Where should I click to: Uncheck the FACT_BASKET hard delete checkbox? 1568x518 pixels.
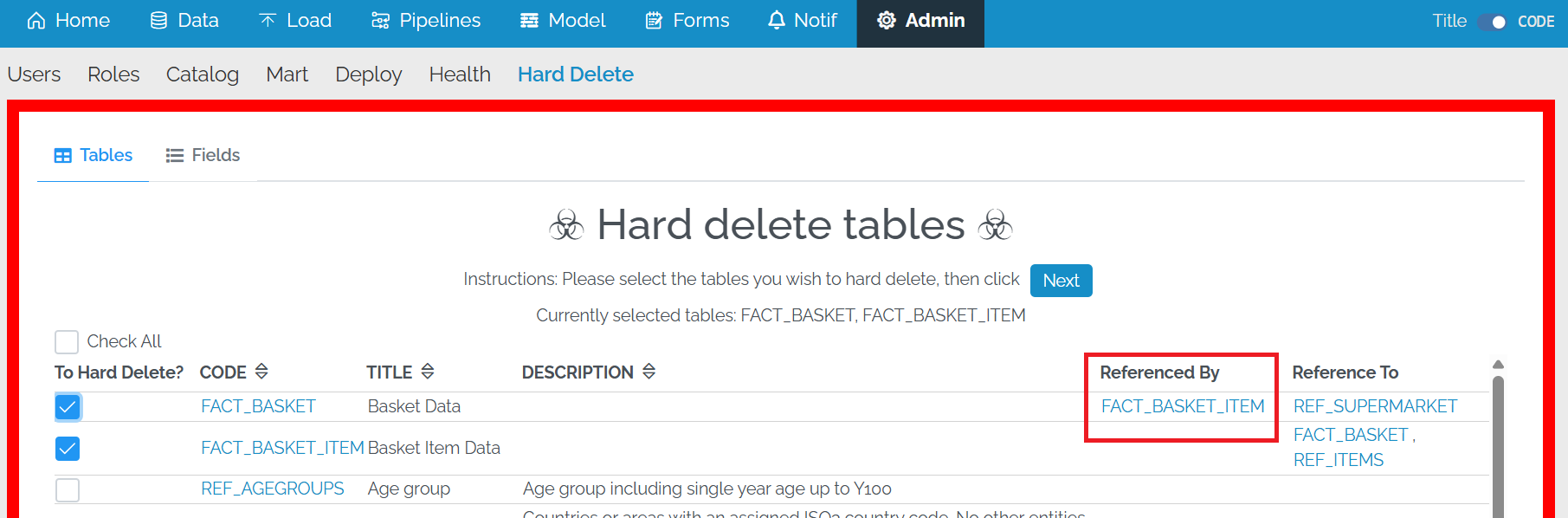(68, 407)
